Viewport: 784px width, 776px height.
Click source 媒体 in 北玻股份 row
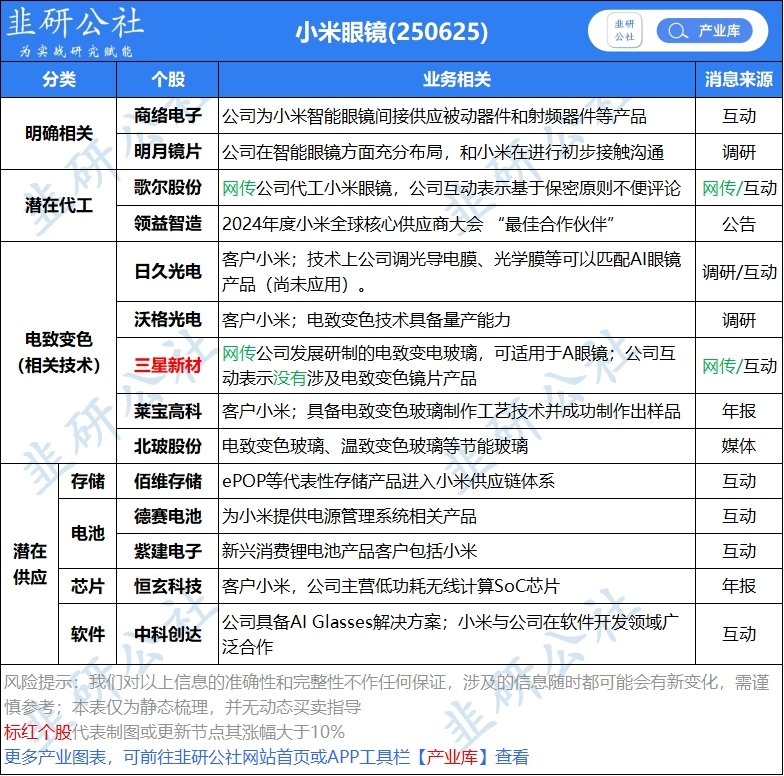tap(739, 446)
